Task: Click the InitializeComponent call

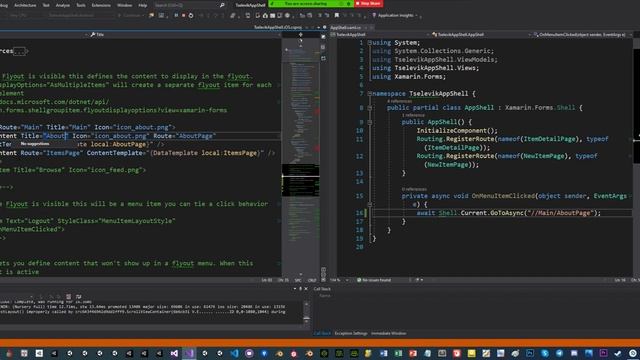Action: [x=457, y=131]
